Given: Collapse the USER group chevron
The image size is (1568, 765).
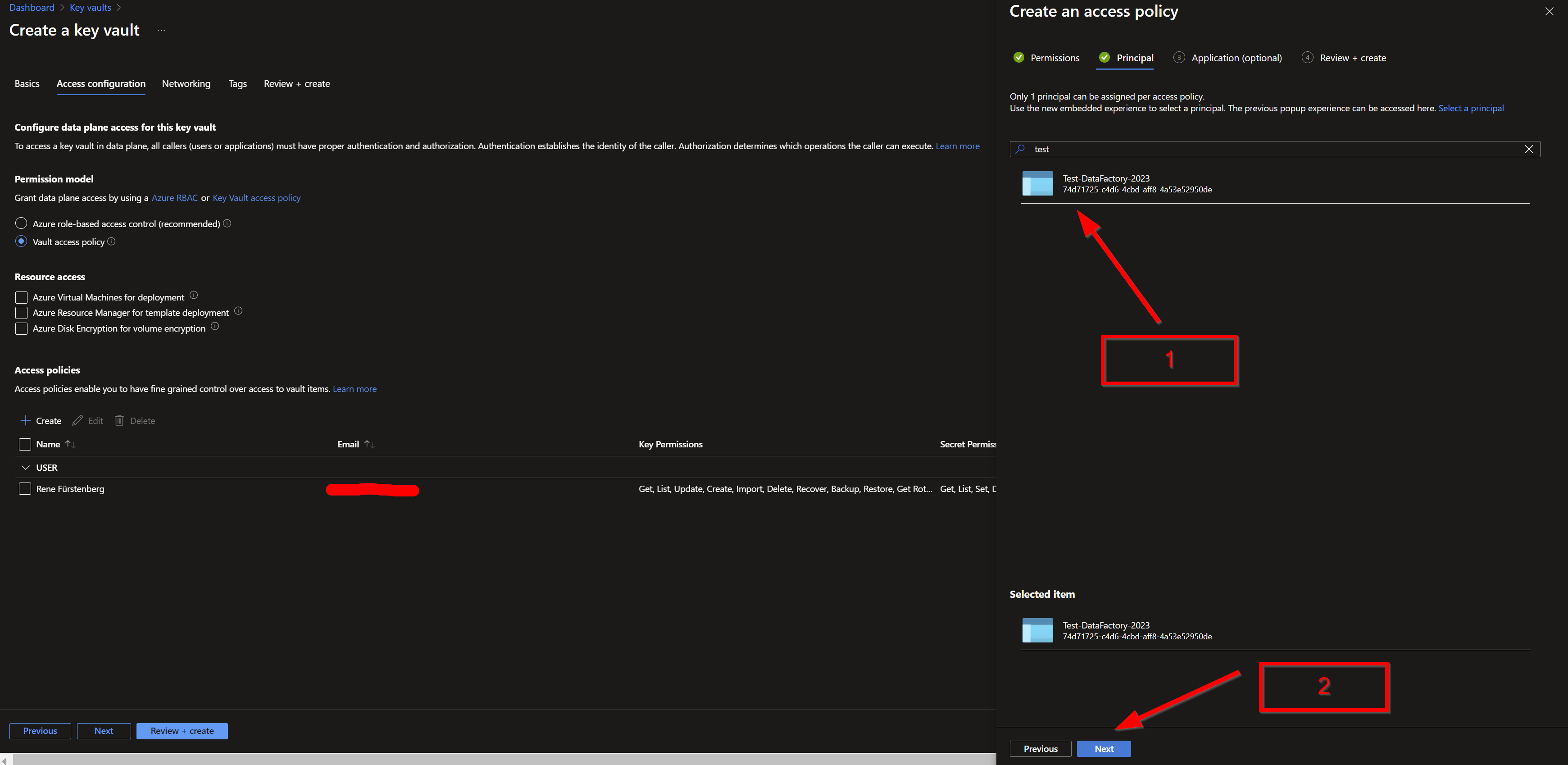Looking at the screenshot, I should coord(26,467).
